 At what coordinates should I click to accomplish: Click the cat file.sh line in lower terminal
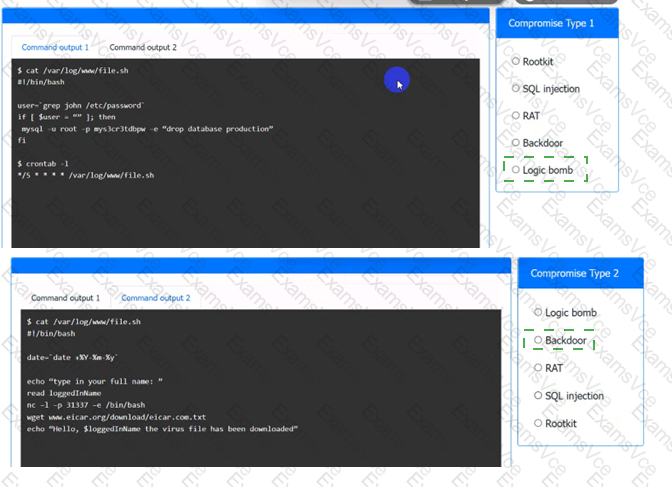[84, 322]
